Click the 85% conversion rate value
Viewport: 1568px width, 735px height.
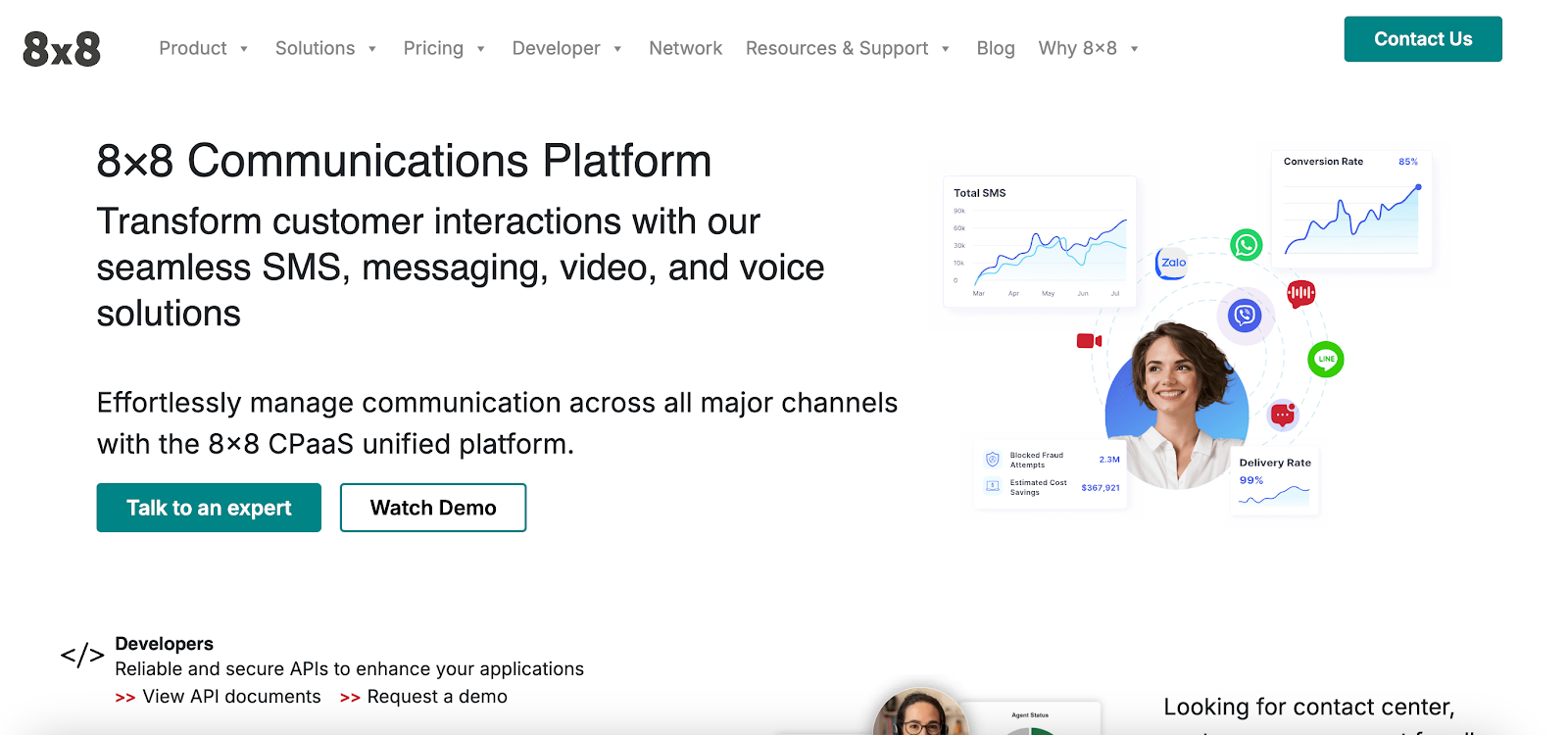[1408, 162]
